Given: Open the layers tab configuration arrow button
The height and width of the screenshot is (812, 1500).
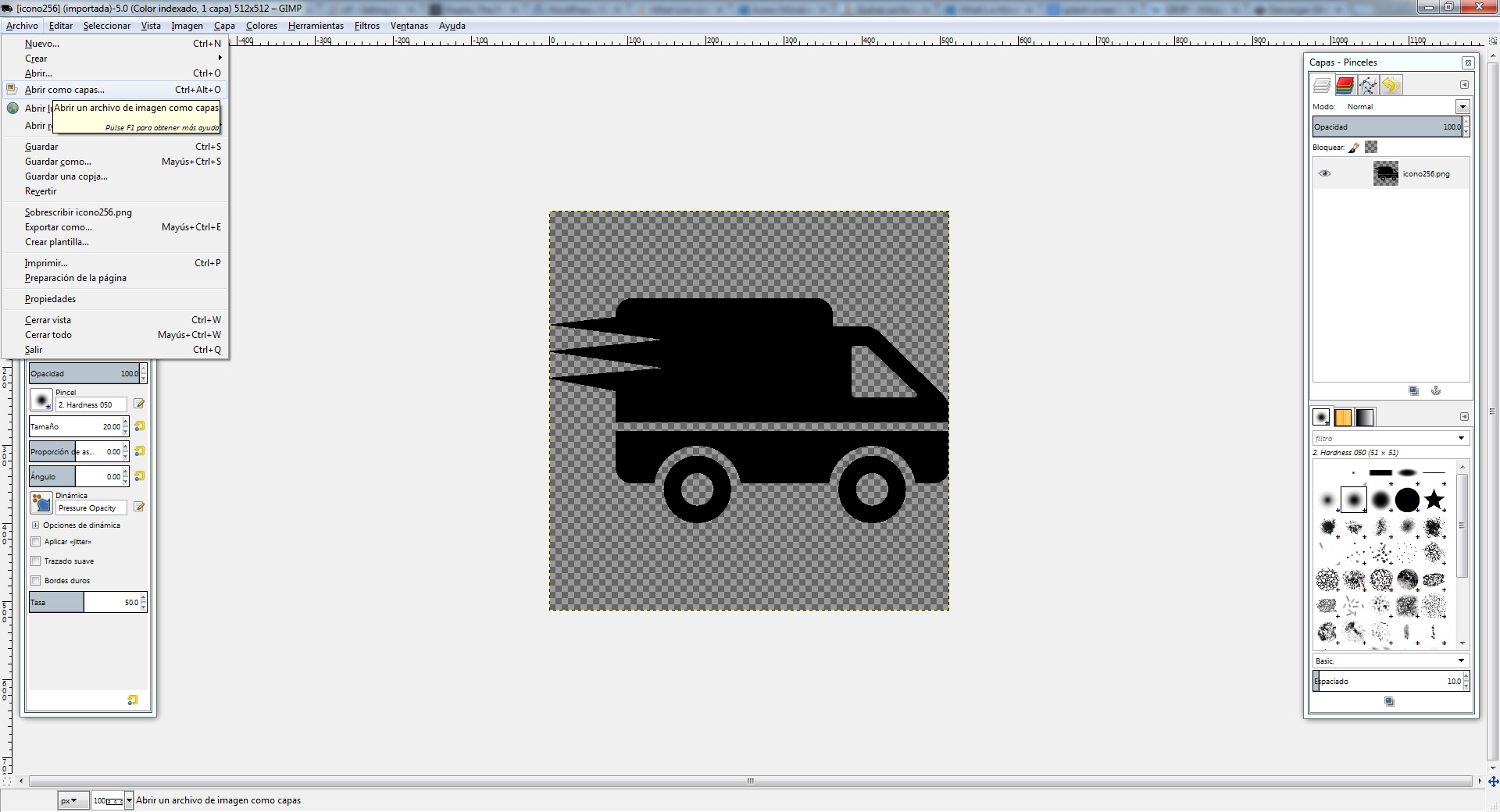Looking at the screenshot, I should tap(1465, 84).
